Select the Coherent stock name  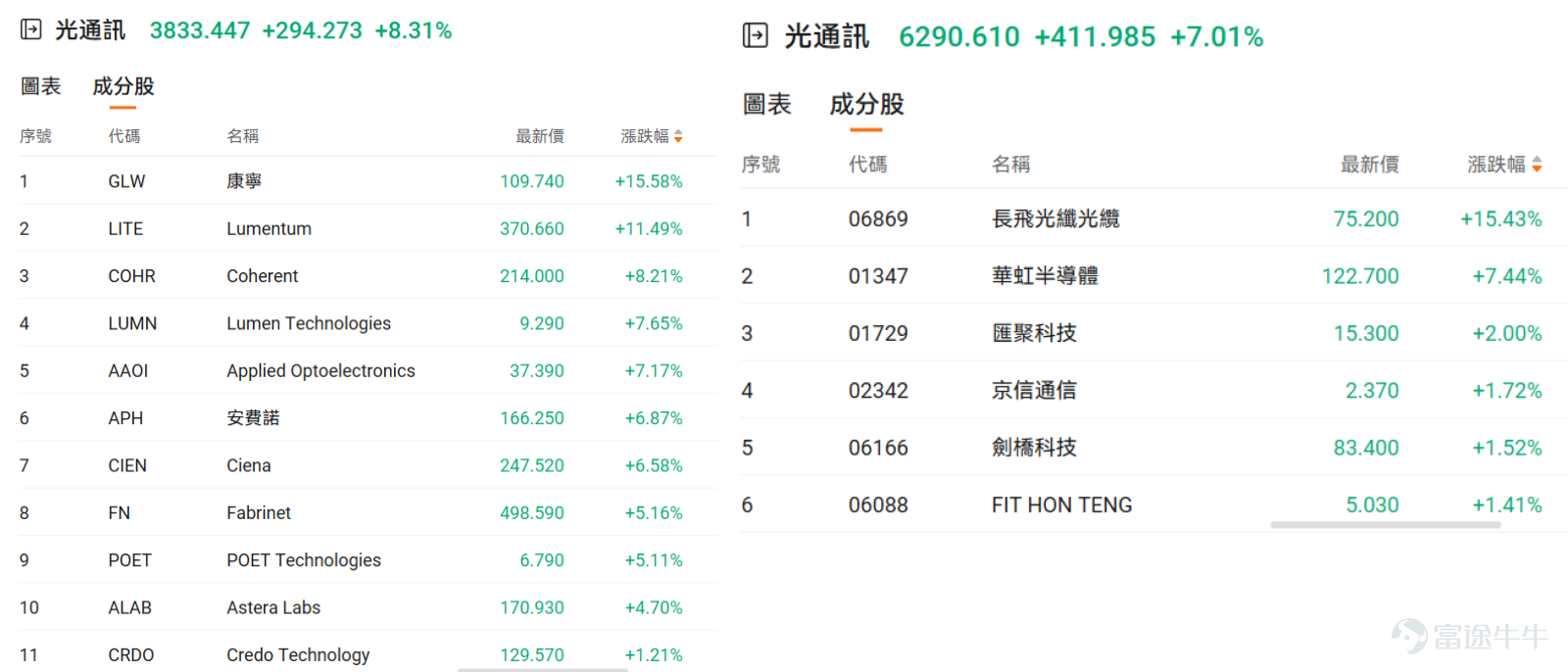click(263, 276)
